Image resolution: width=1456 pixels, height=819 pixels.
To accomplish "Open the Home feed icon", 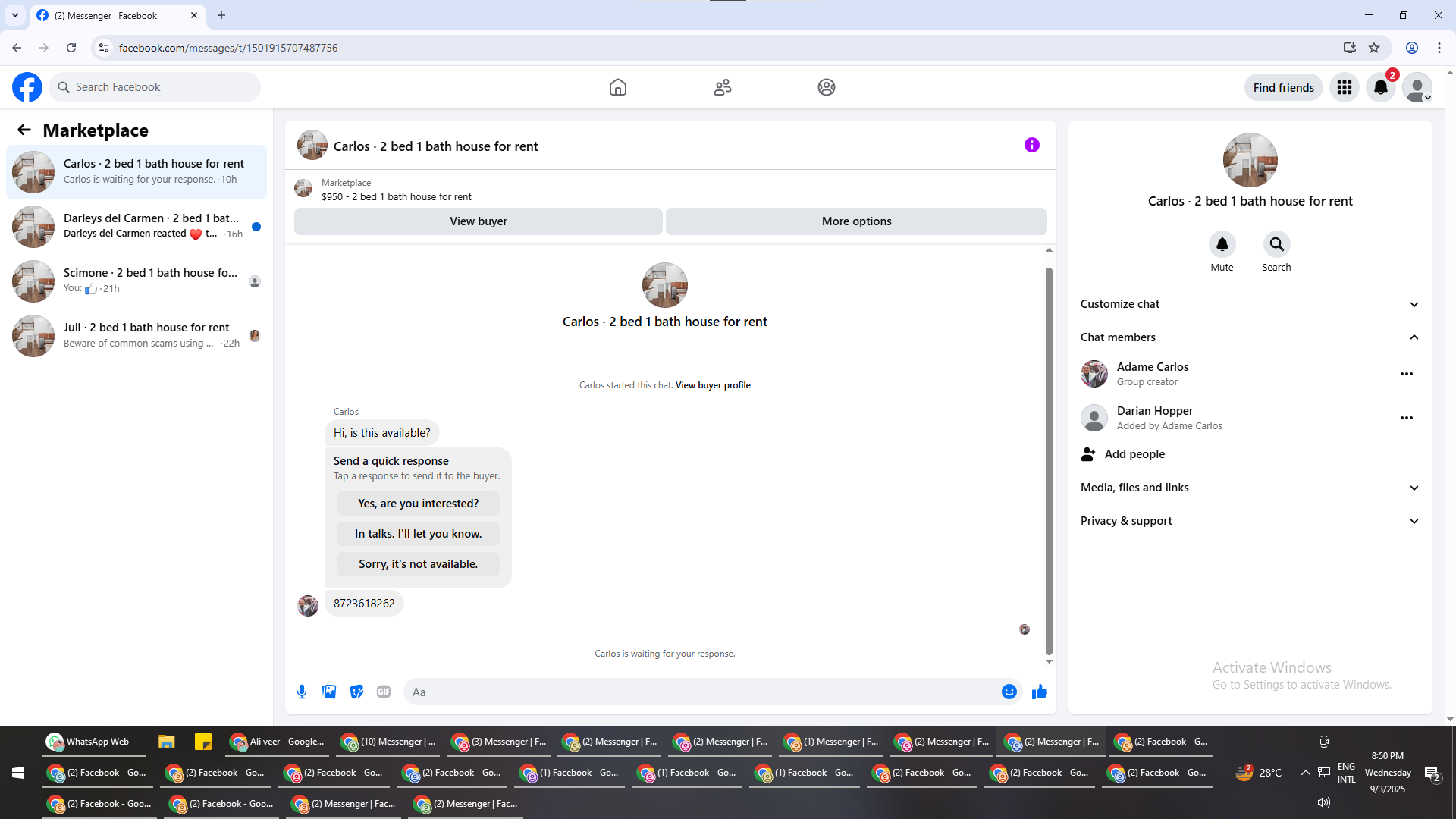I will pos(618,87).
